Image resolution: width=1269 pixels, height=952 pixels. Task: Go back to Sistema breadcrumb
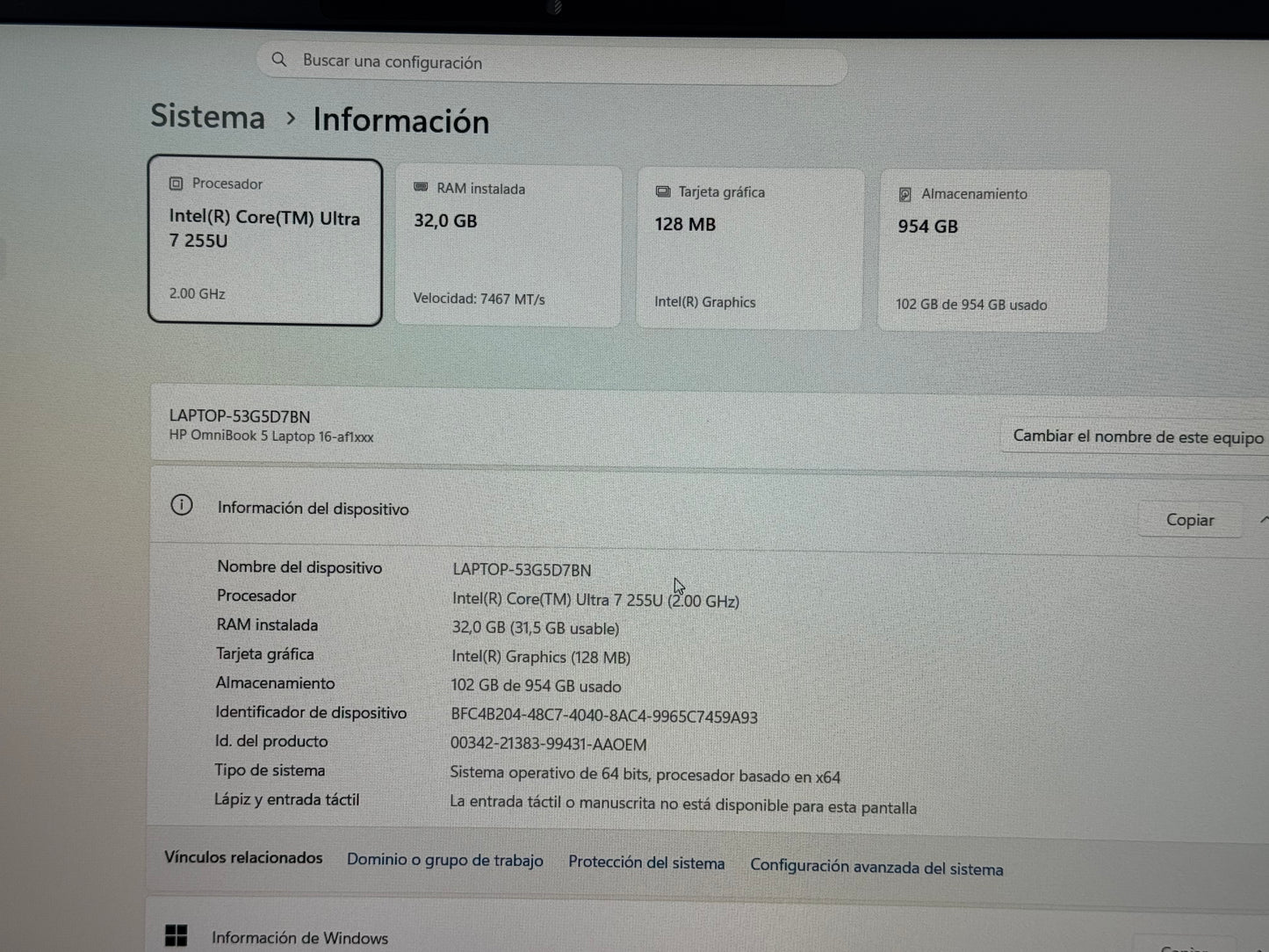[x=207, y=117]
